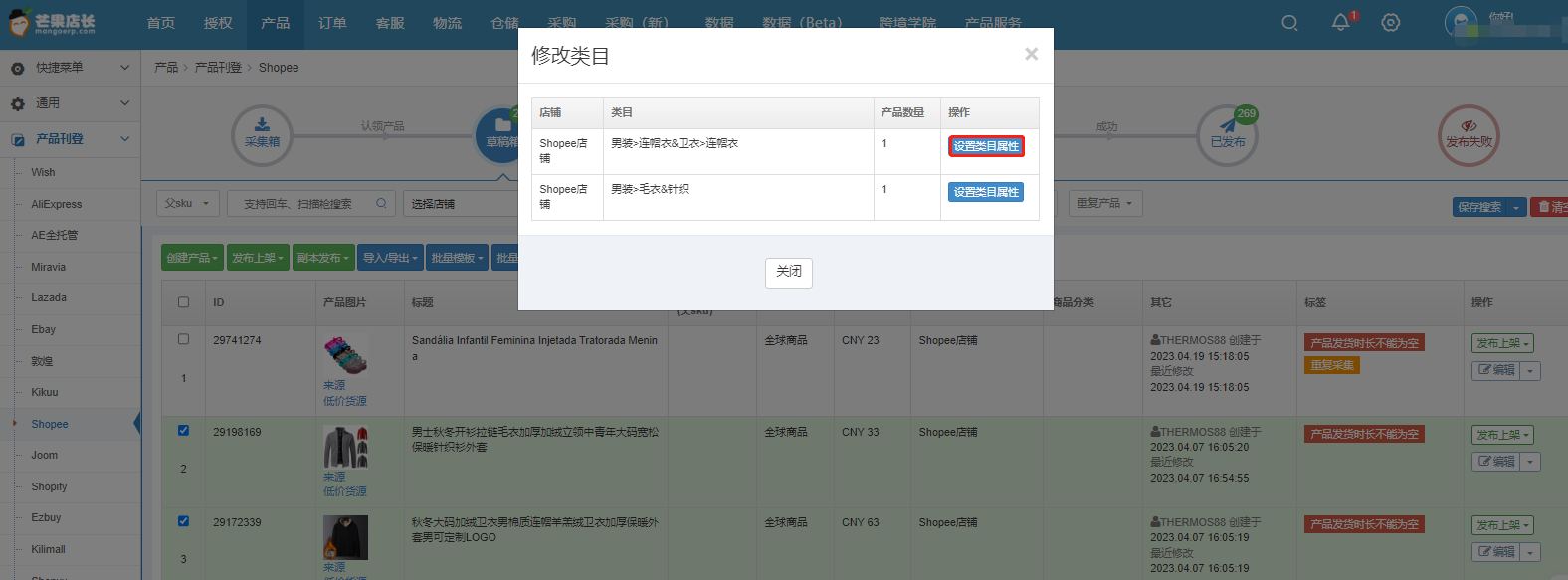Open the thumbnail of product 29198169
This screenshot has width=1568, height=580.
[x=345, y=447]
